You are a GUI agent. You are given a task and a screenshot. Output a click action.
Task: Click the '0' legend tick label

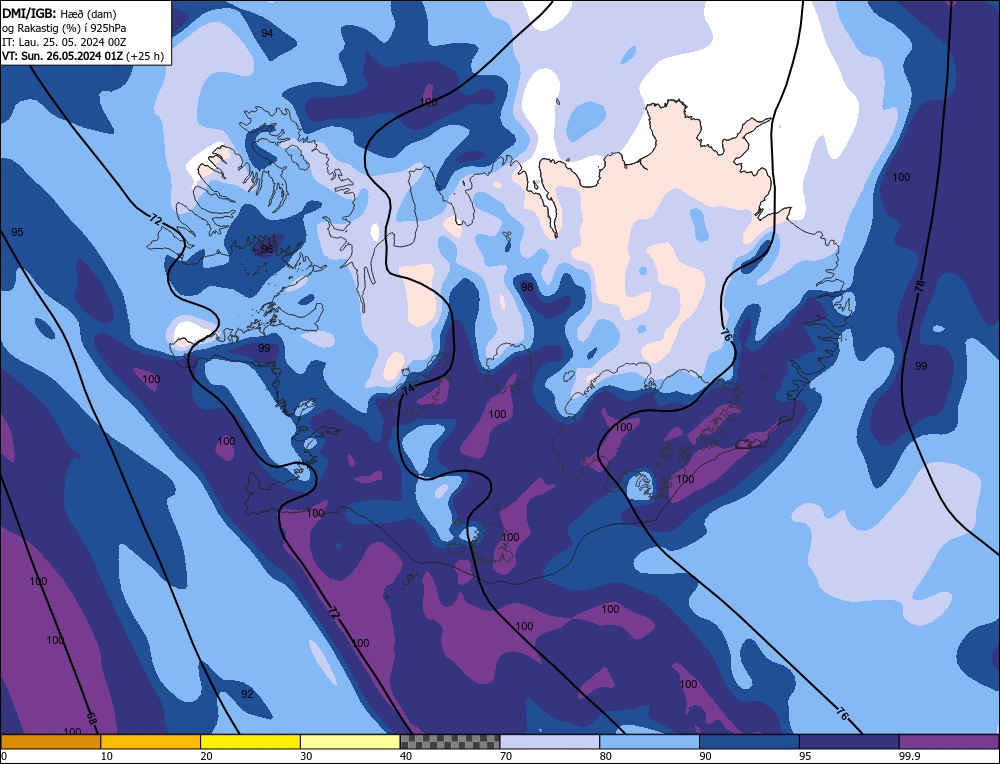4,756
